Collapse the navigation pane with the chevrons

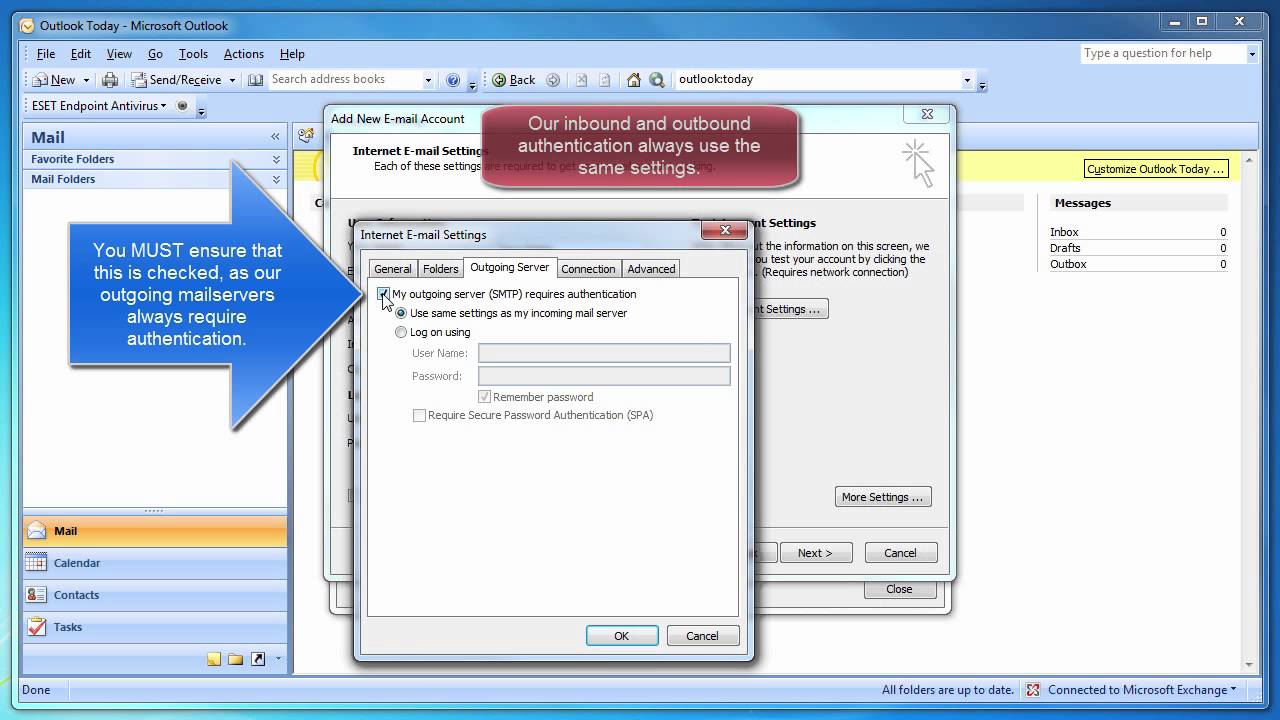click(275, 137)
